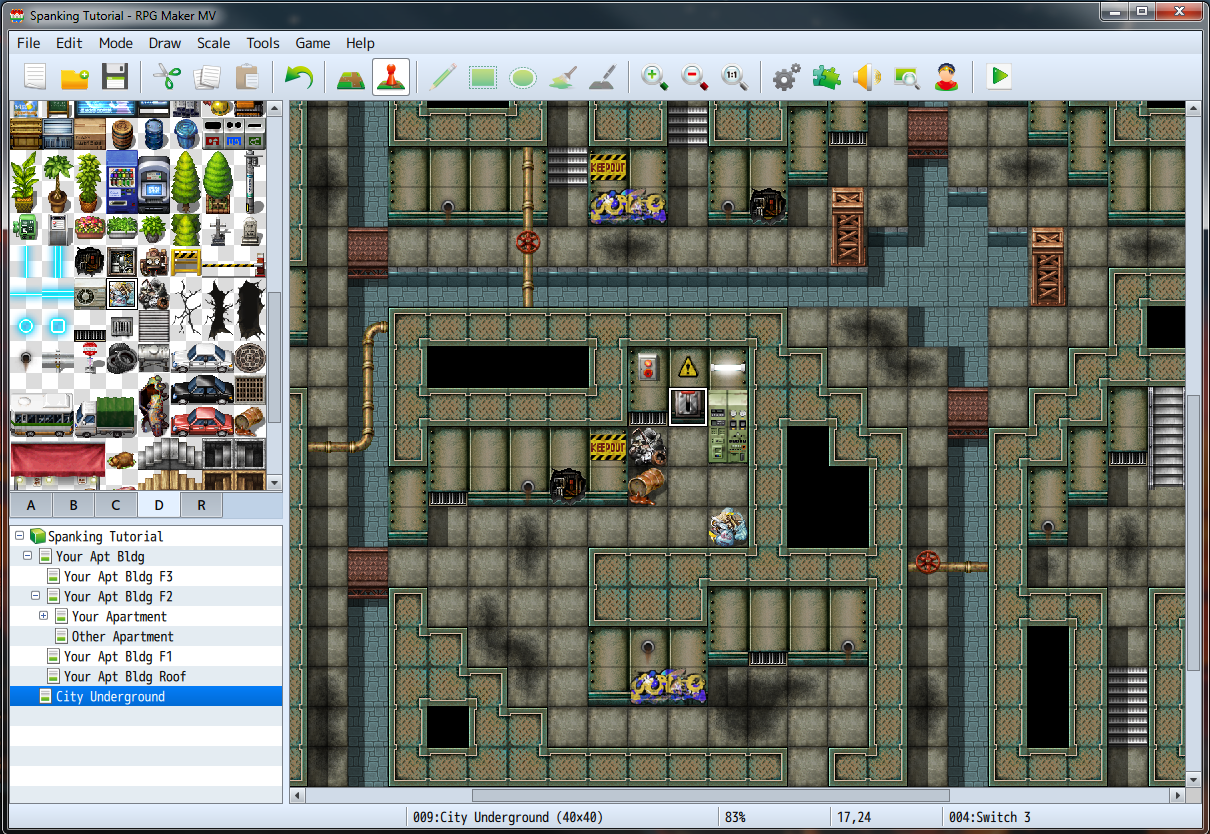
Task: Open a project with the folder icon
Action: tap(76, 77)
